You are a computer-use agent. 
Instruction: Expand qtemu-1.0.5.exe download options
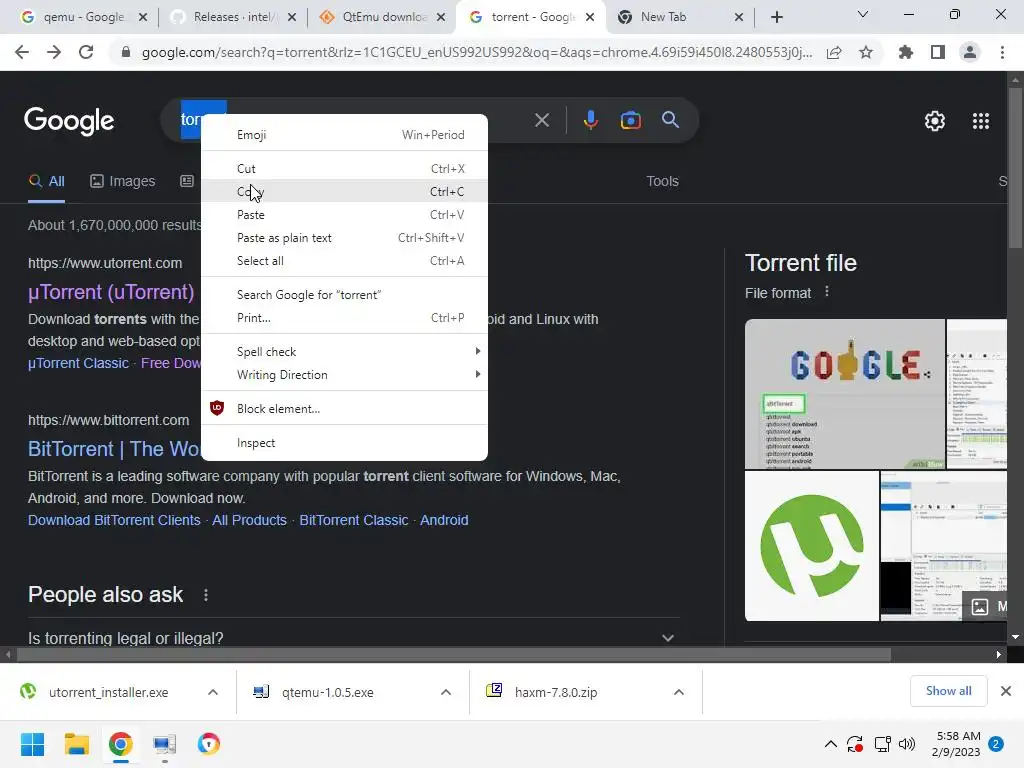(x=446, y=692)
